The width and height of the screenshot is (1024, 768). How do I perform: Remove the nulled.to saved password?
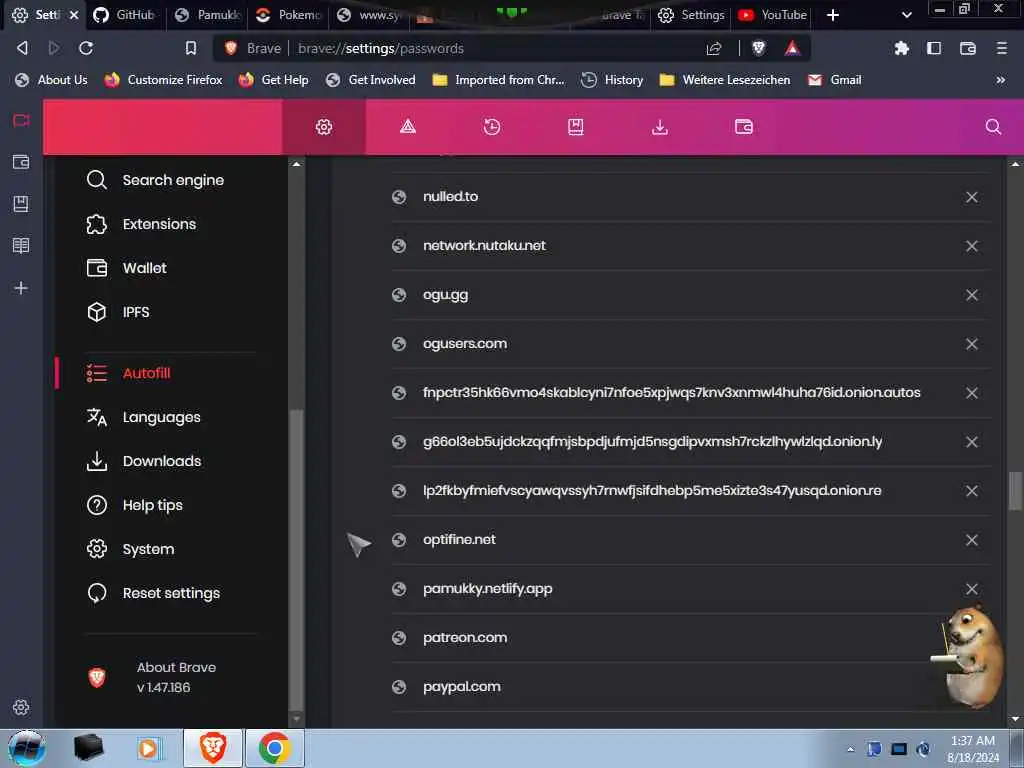[x=972, y=197]
